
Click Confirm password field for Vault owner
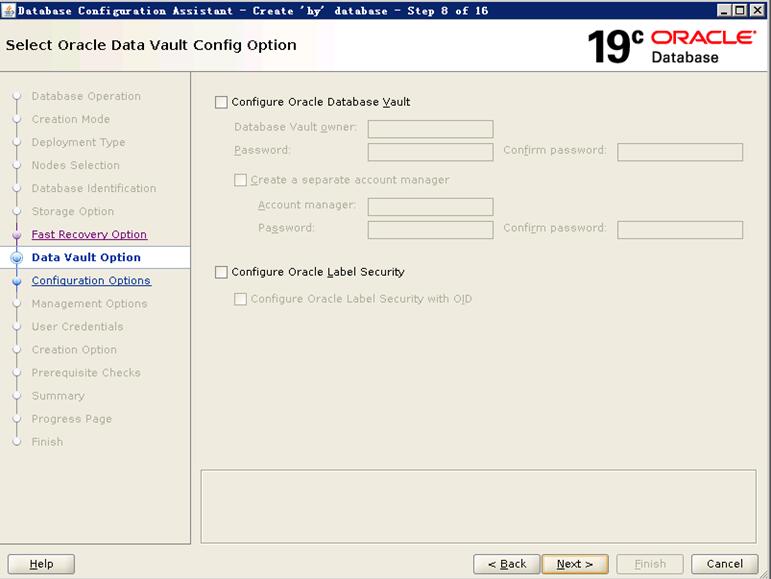click(x=680, y=152)
